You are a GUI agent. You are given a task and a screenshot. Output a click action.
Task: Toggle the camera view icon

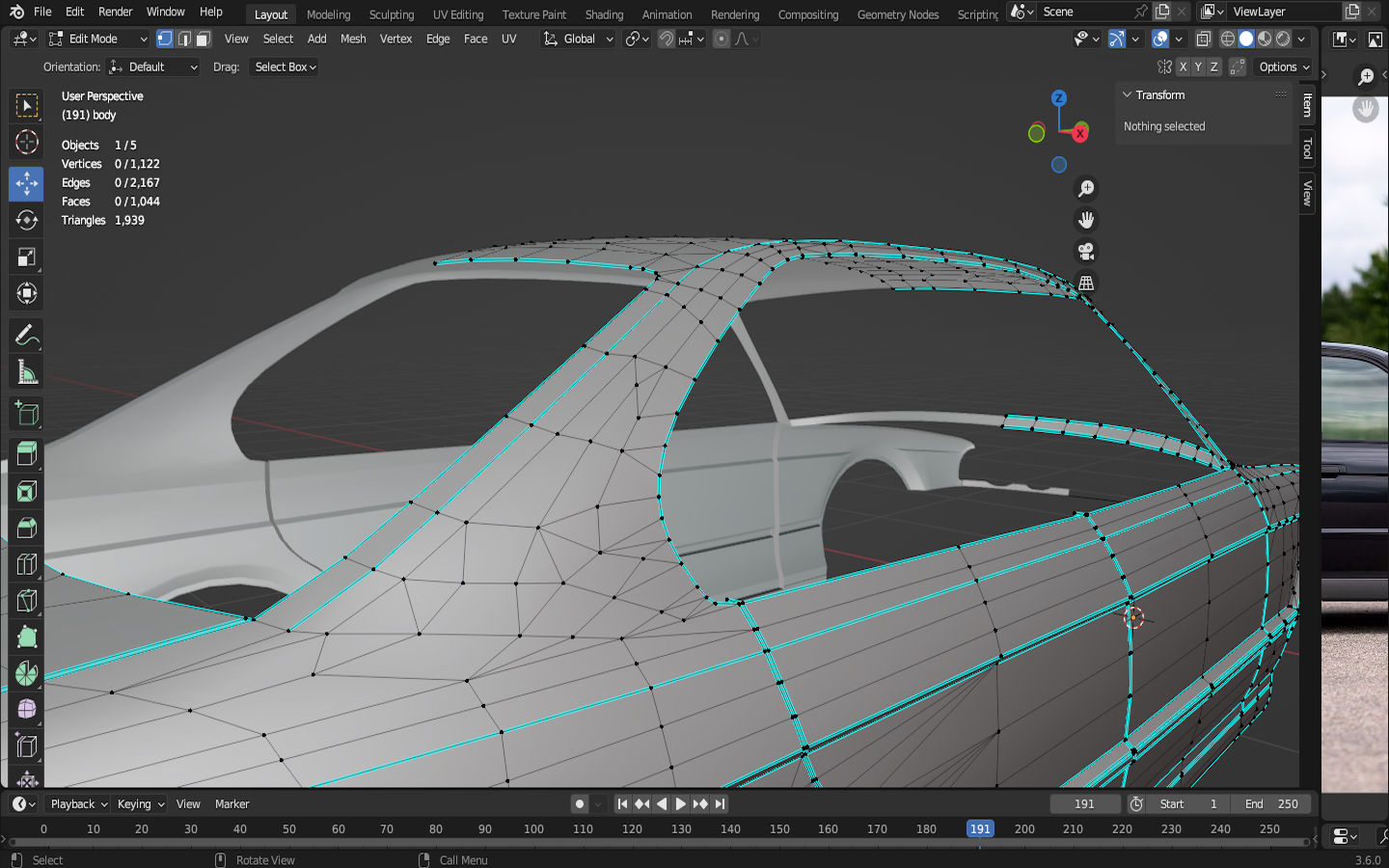[x=1086, y=252]
